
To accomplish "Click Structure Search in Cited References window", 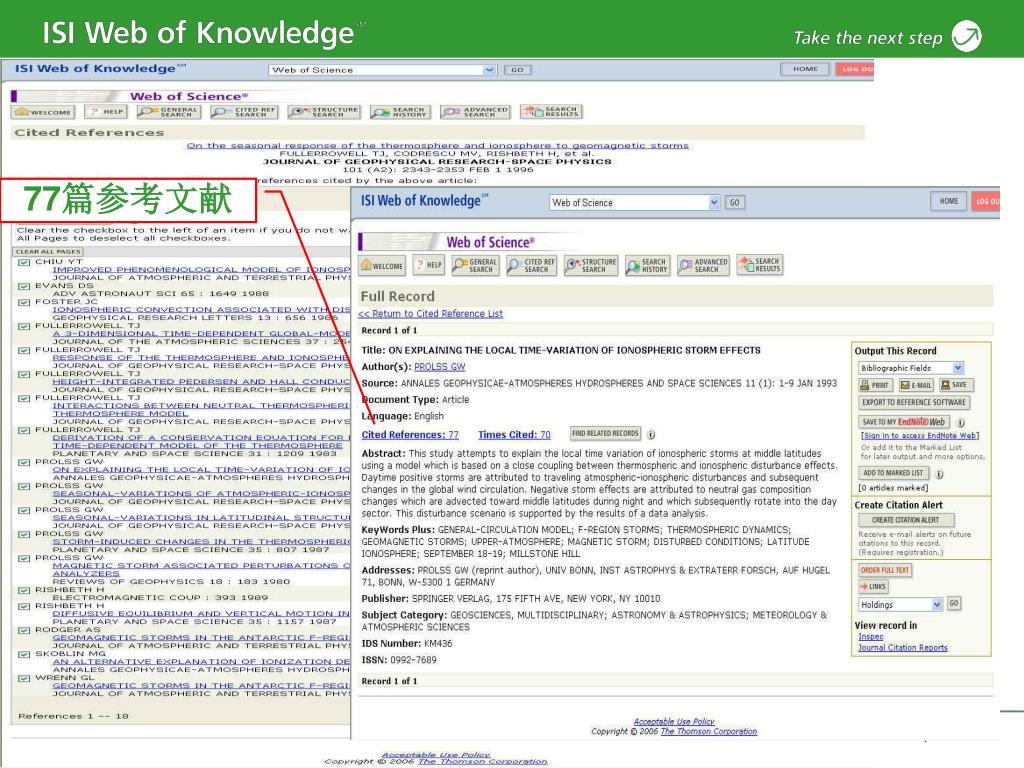I will [324, 112].
